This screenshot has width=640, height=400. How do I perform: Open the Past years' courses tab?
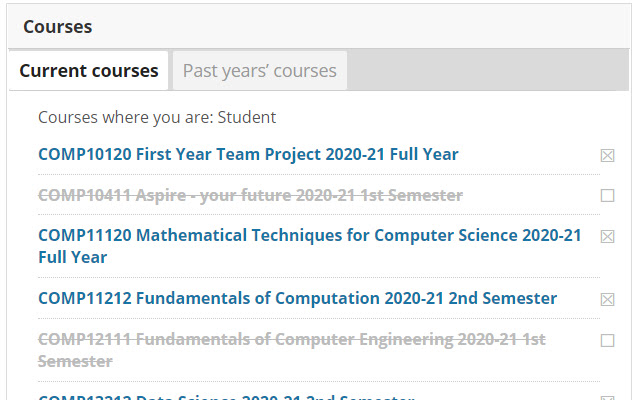(x=259, y=71)
